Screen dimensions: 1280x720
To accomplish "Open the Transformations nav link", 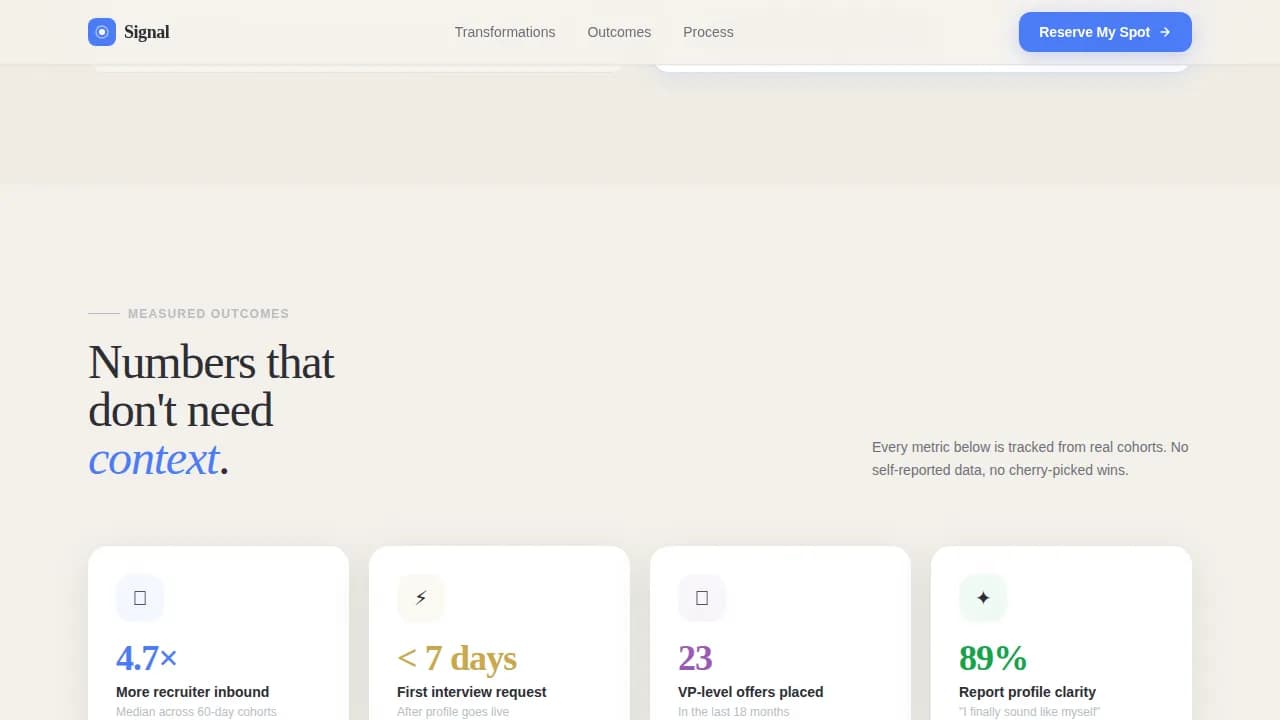I will click(505, 32).
